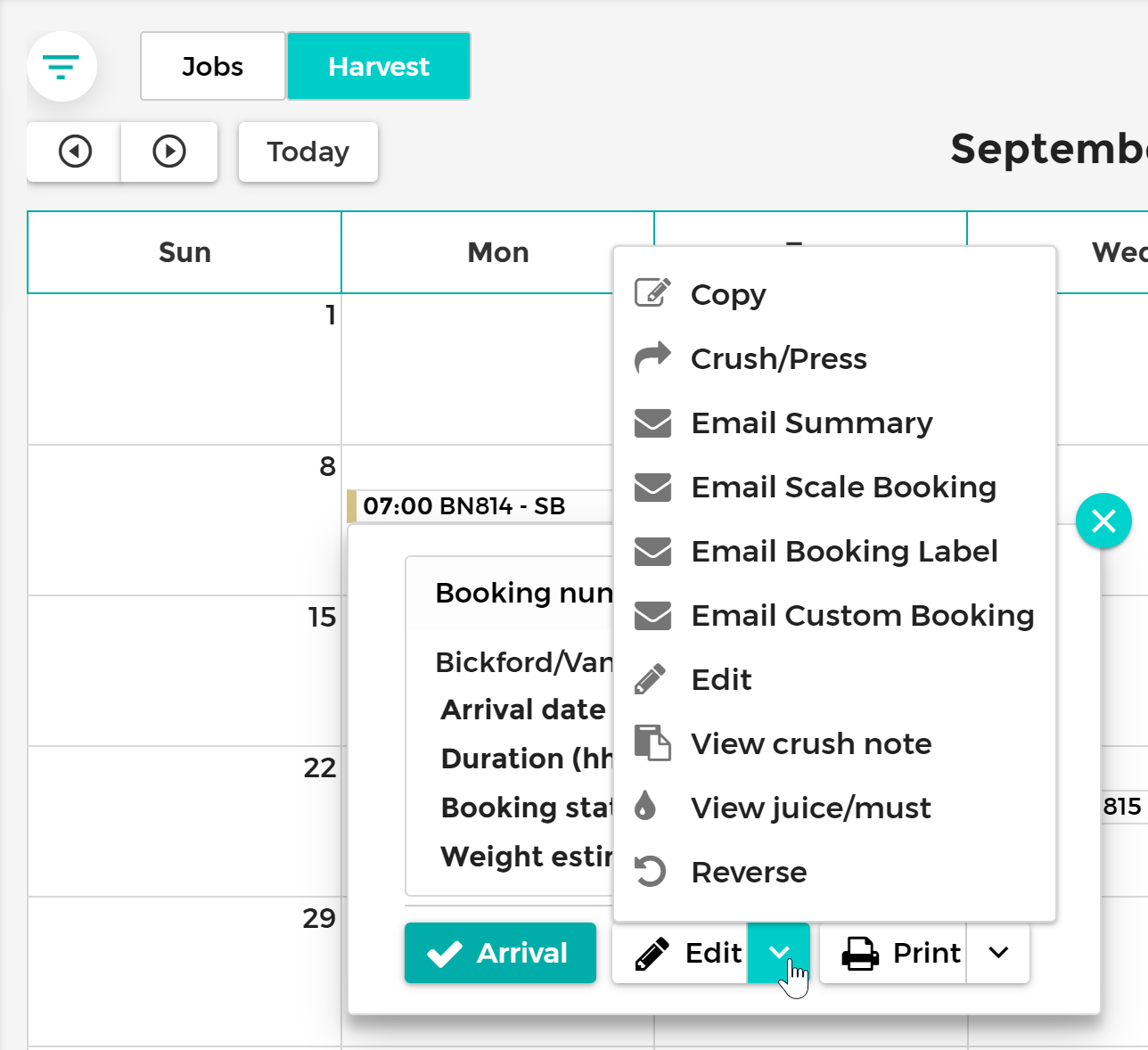Go to next month arrow
The width and height of the screenshot is (1148, 1050).
(169, 152)
